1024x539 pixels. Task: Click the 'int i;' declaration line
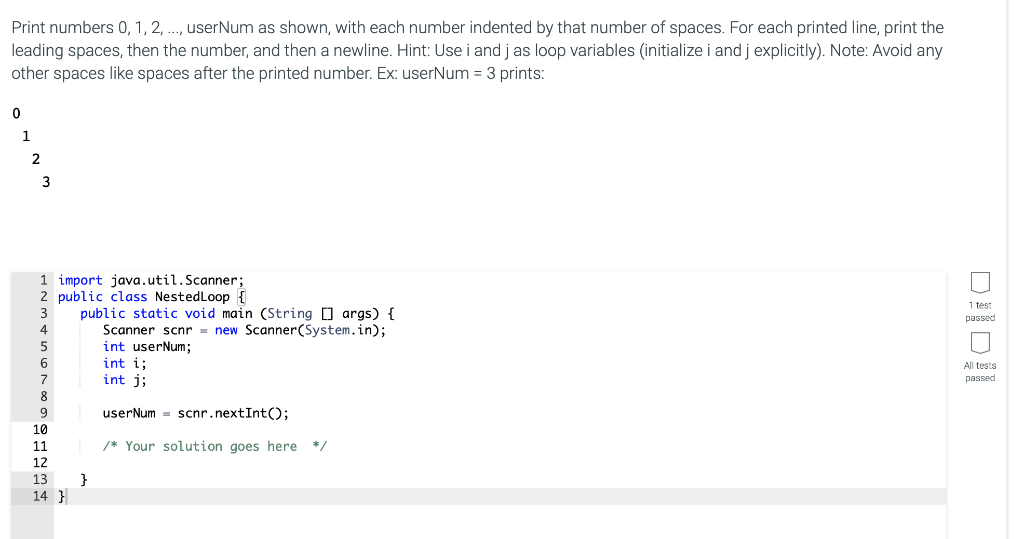pos(125,363)
